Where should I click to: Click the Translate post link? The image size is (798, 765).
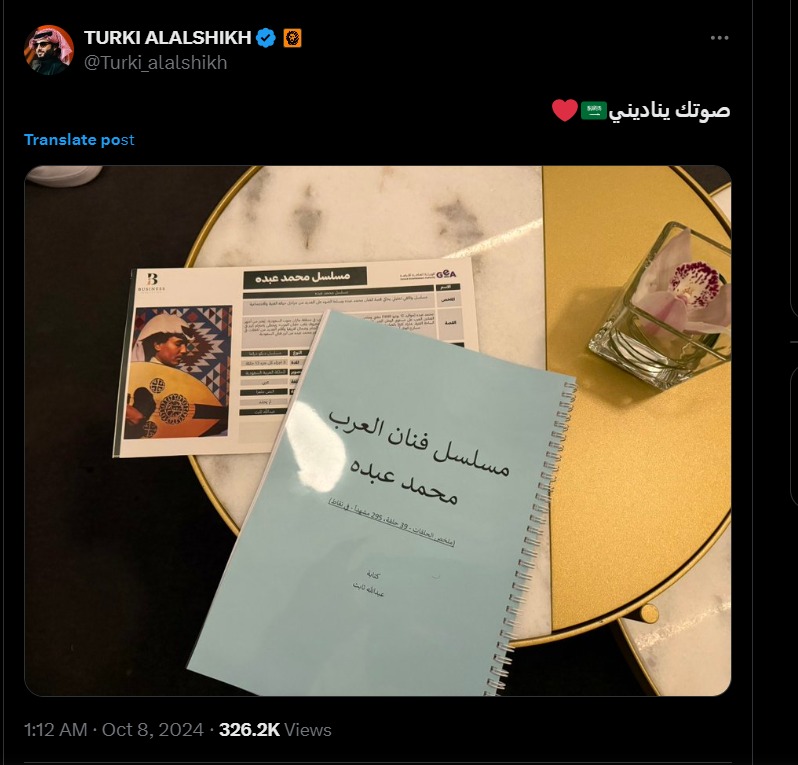tap(79, 140)
